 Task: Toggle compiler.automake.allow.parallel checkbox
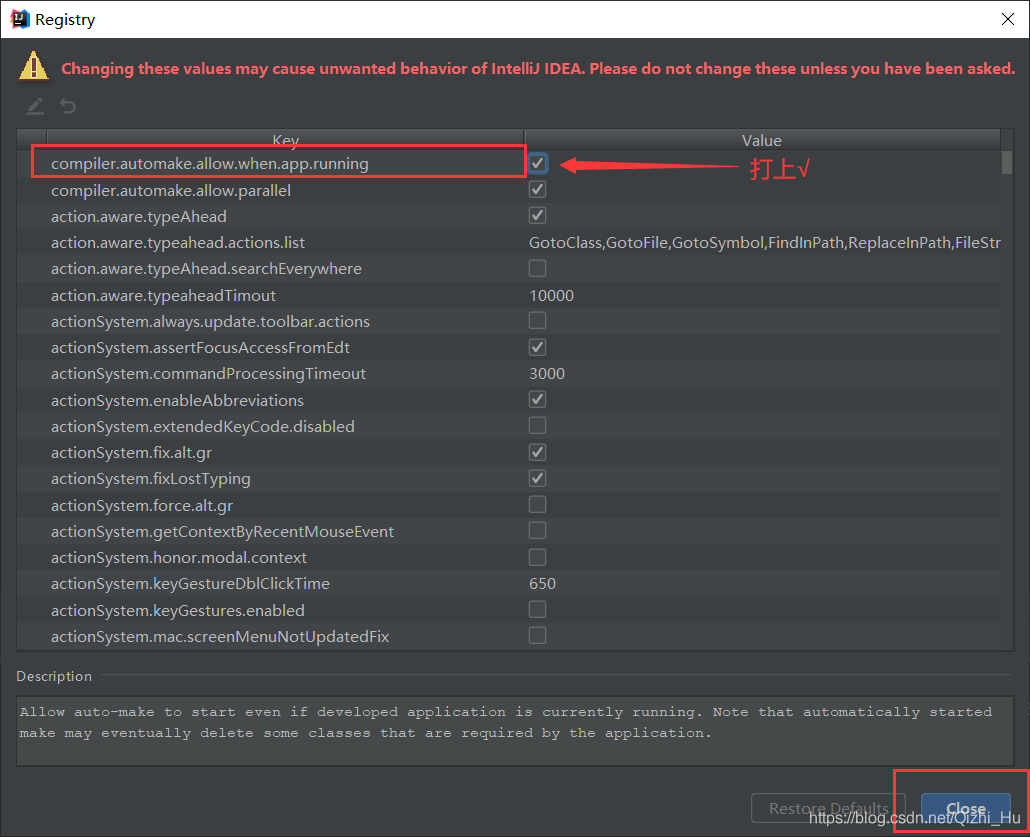point(537,190)
